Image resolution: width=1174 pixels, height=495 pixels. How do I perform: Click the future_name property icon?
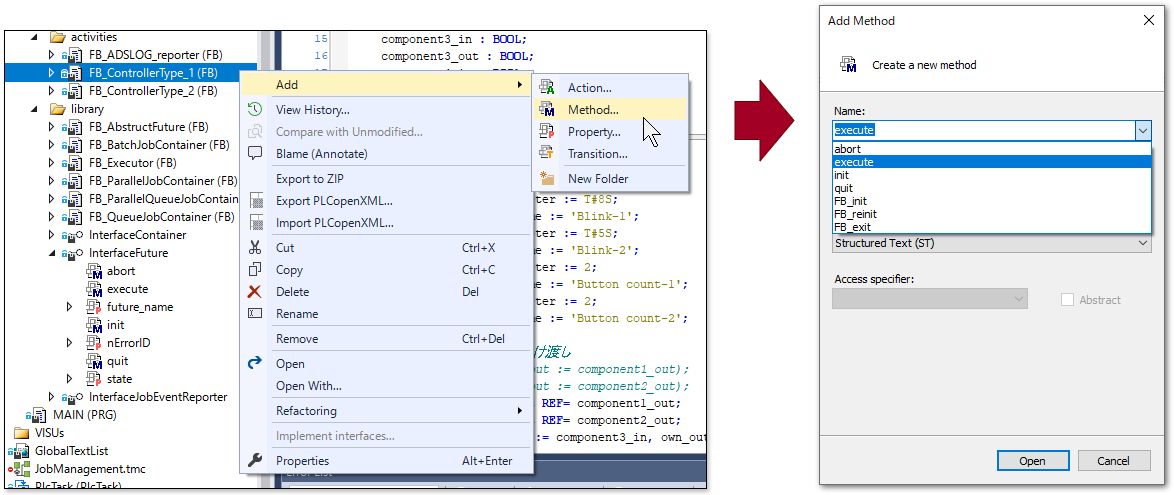coord(94,307)
